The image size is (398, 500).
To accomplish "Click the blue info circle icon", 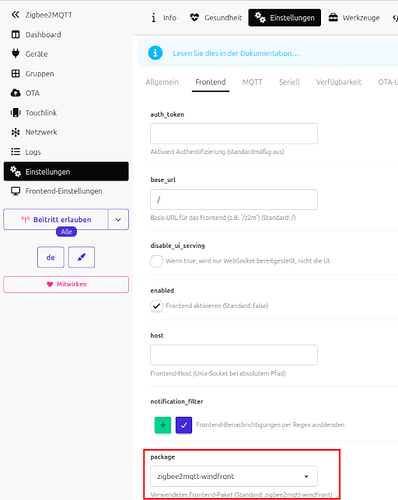I will pos(155,53).
